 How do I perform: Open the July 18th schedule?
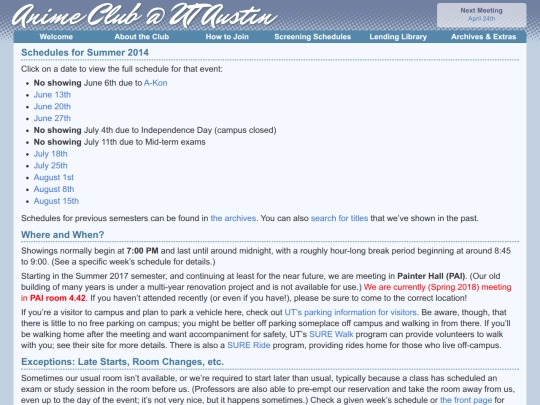(x=50, y=154)
